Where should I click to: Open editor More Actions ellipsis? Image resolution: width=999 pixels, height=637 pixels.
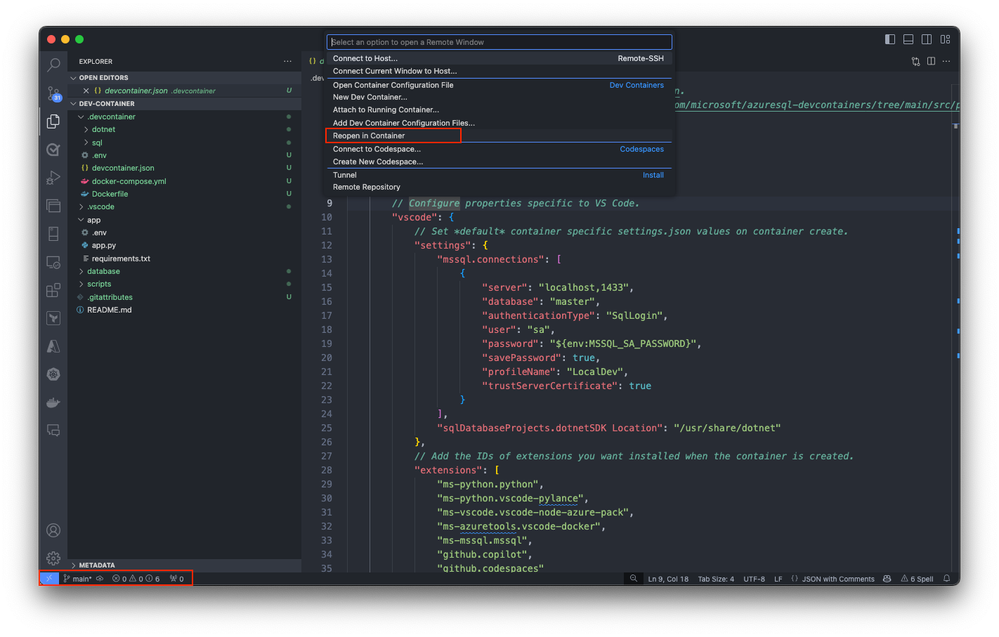(x=947, y=61)
